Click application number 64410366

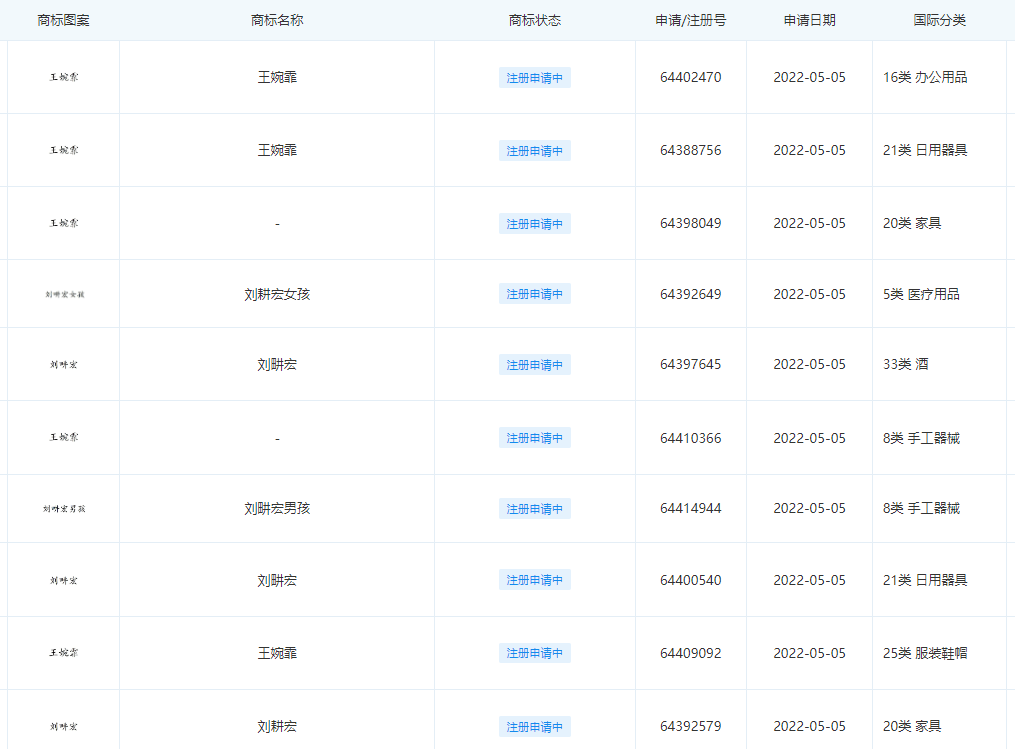(x=691, y=438)
